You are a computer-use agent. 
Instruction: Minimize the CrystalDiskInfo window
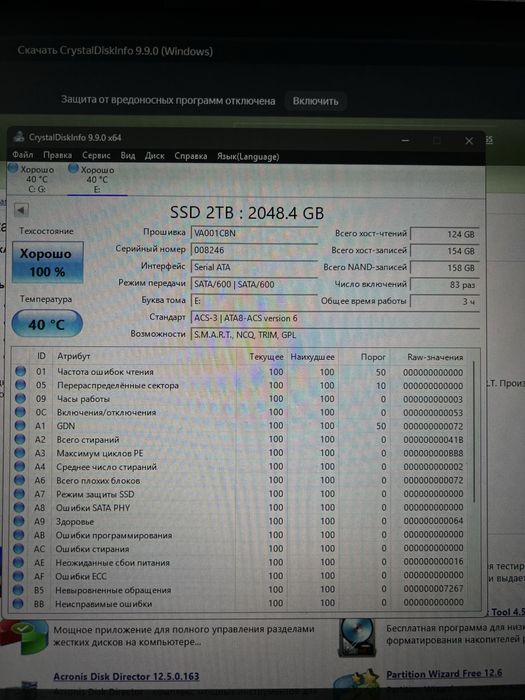[x=405, y=140]
